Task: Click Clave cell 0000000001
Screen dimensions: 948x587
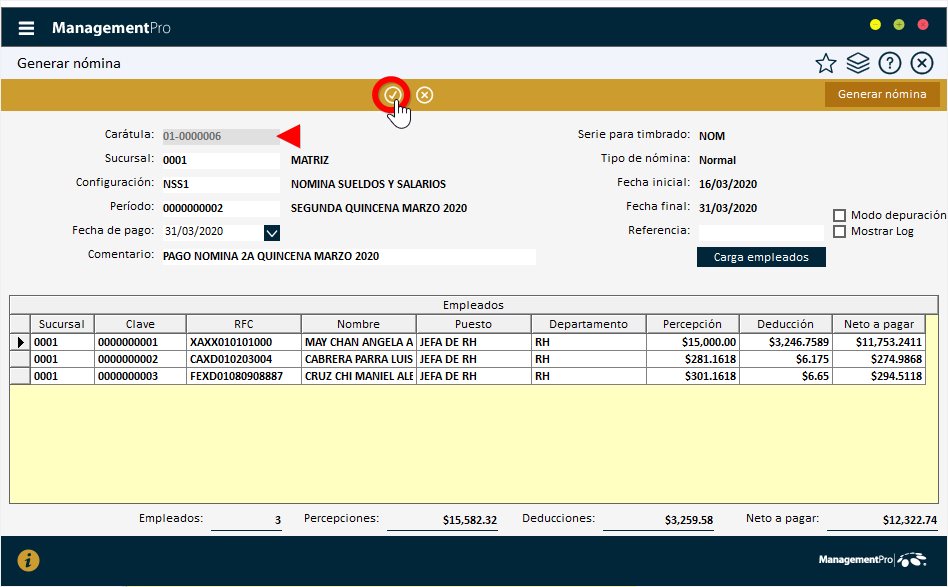Action: (x=140, y=342)
